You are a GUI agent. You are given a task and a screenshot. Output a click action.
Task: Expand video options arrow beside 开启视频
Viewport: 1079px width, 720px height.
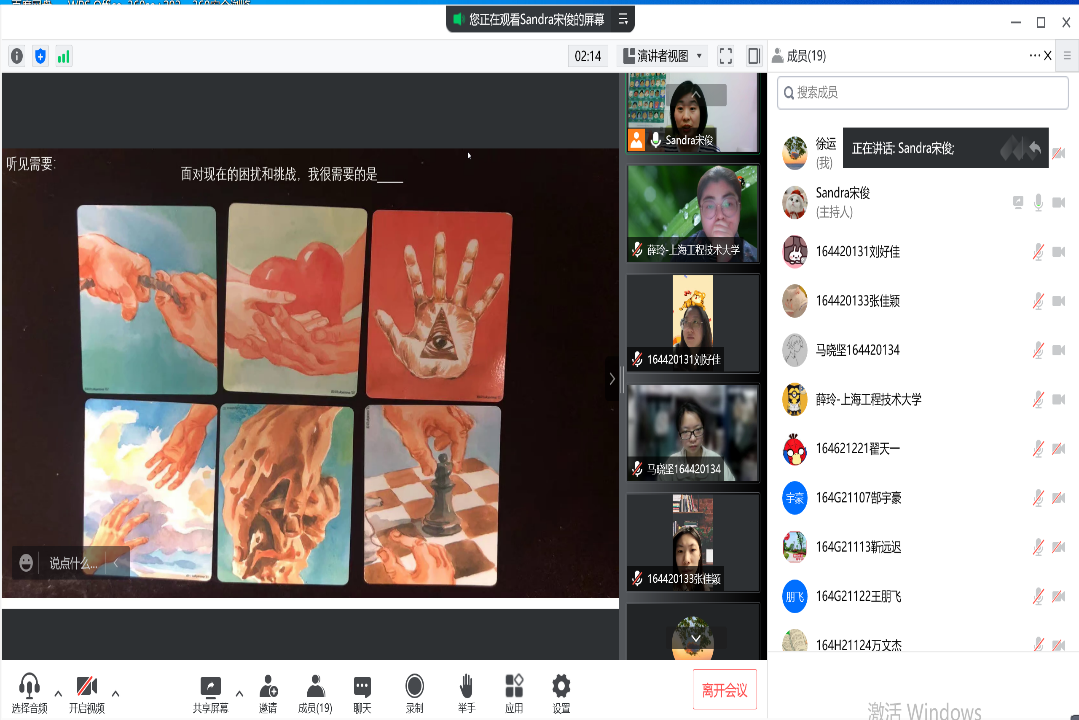tap(116, 693)
